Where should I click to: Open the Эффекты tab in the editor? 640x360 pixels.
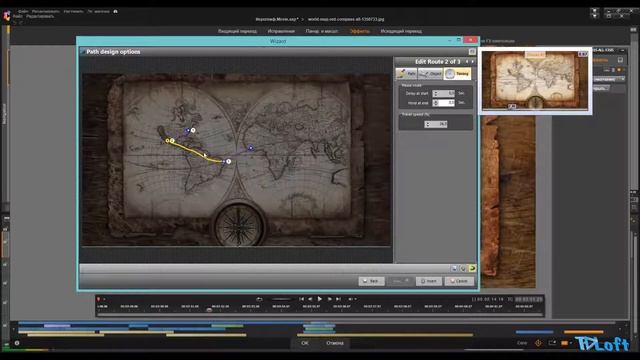coord(360,31)
